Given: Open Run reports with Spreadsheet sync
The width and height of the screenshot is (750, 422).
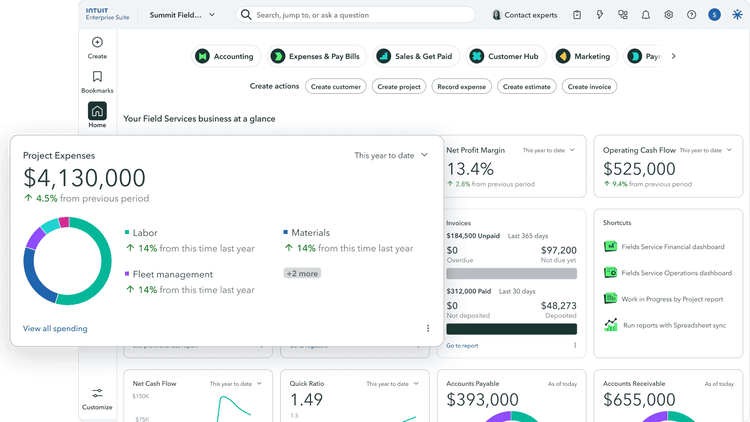Looking at the screenshot, I should click(665, 325).
